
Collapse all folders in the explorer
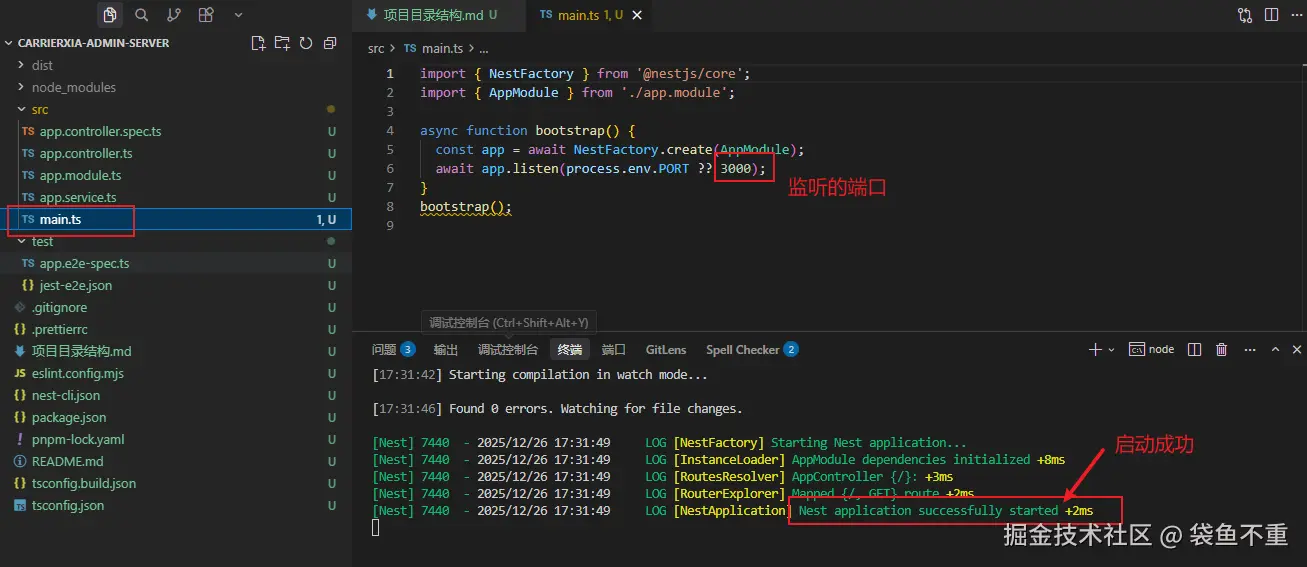(x=330, y=43)
